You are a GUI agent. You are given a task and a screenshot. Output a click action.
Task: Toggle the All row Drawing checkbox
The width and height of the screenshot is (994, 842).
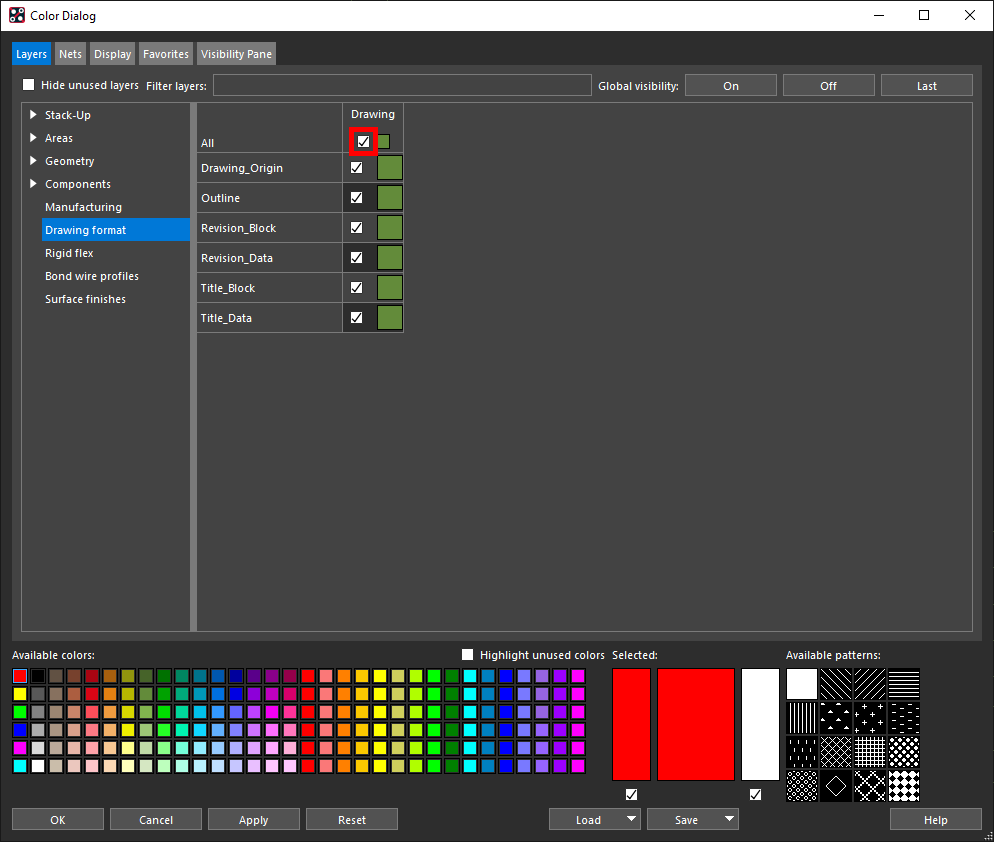(x=363, y=141)
